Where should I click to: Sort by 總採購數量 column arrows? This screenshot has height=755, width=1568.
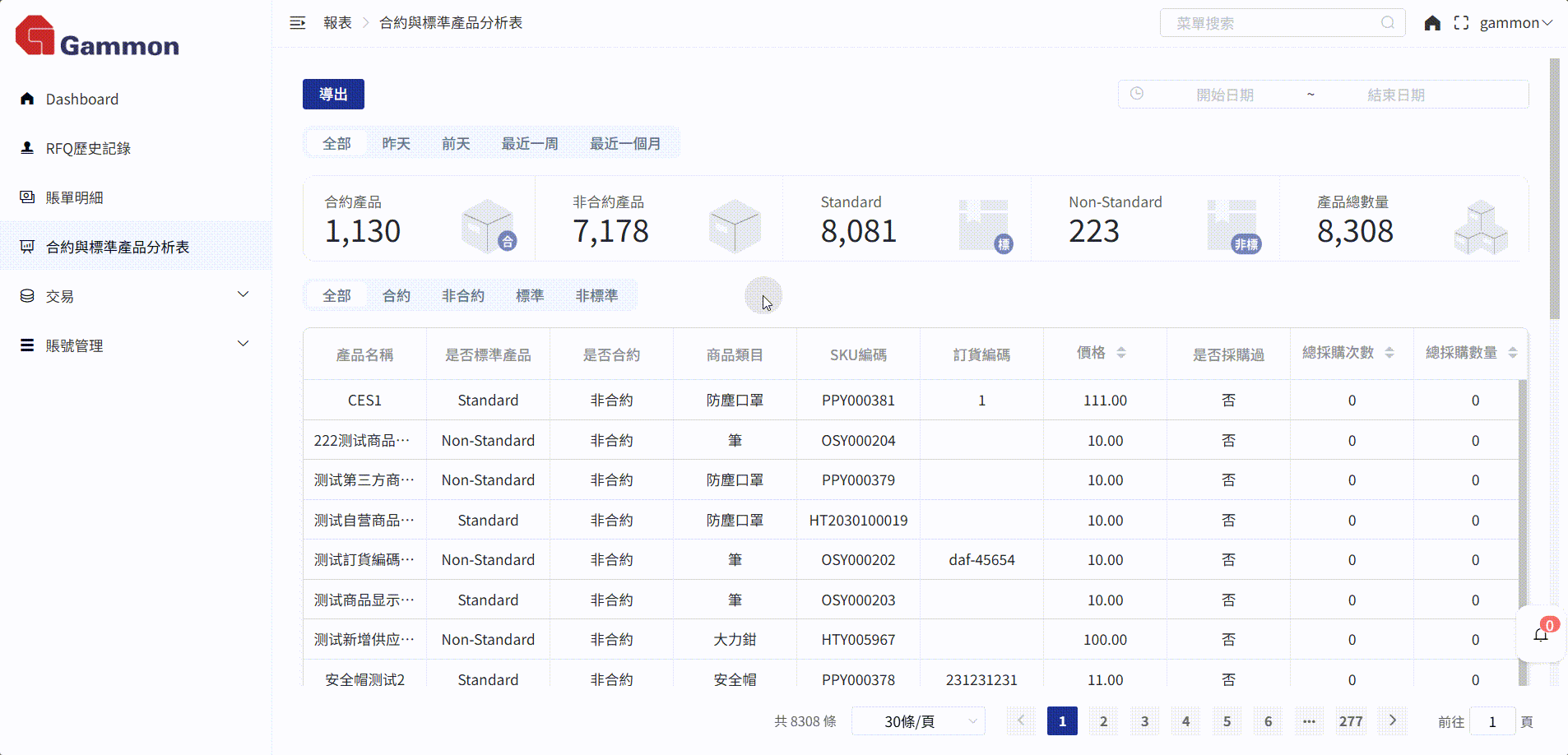tap(1513, 353)
